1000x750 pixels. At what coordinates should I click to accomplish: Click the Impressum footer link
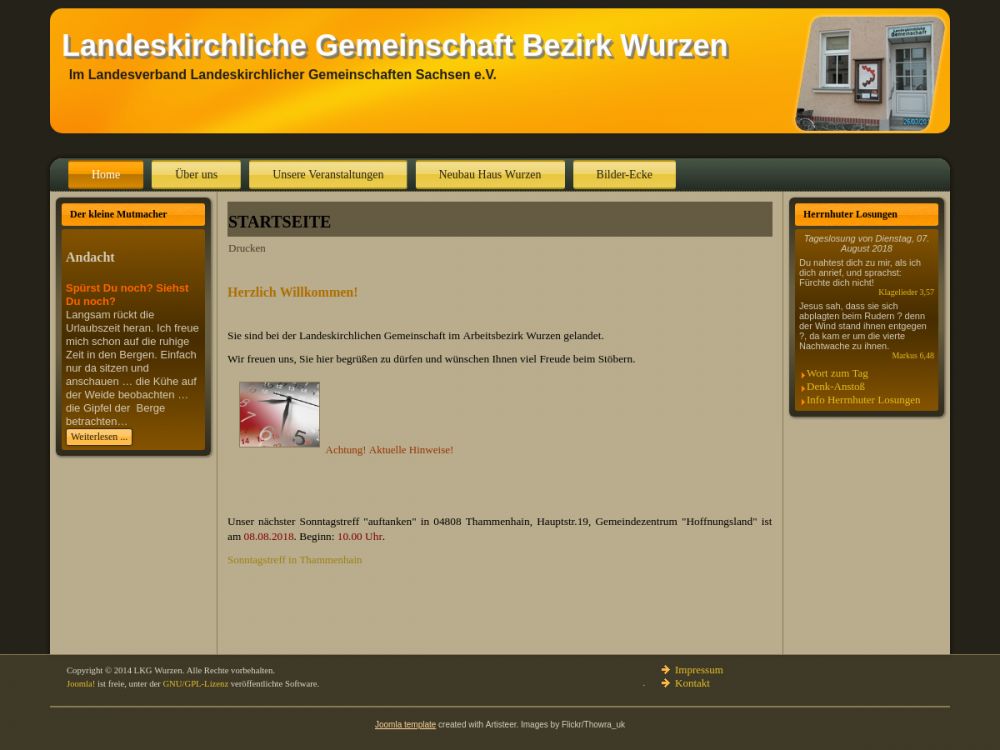tap(698, 670)
